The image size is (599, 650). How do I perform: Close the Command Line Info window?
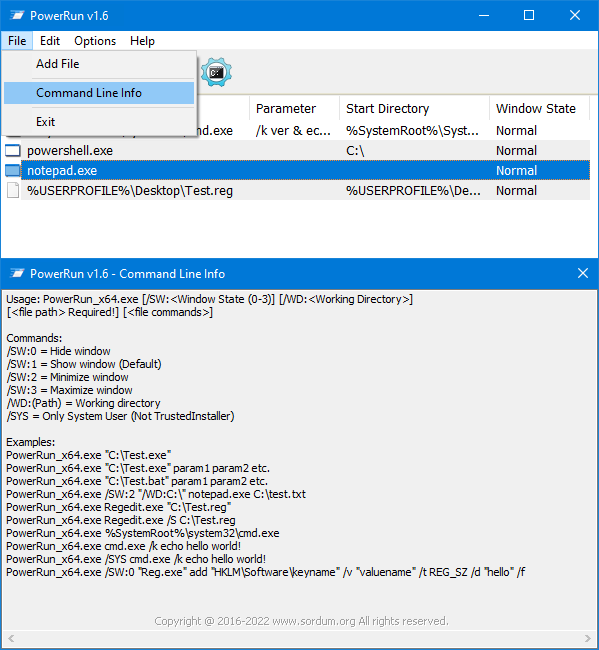click(583, 273)
